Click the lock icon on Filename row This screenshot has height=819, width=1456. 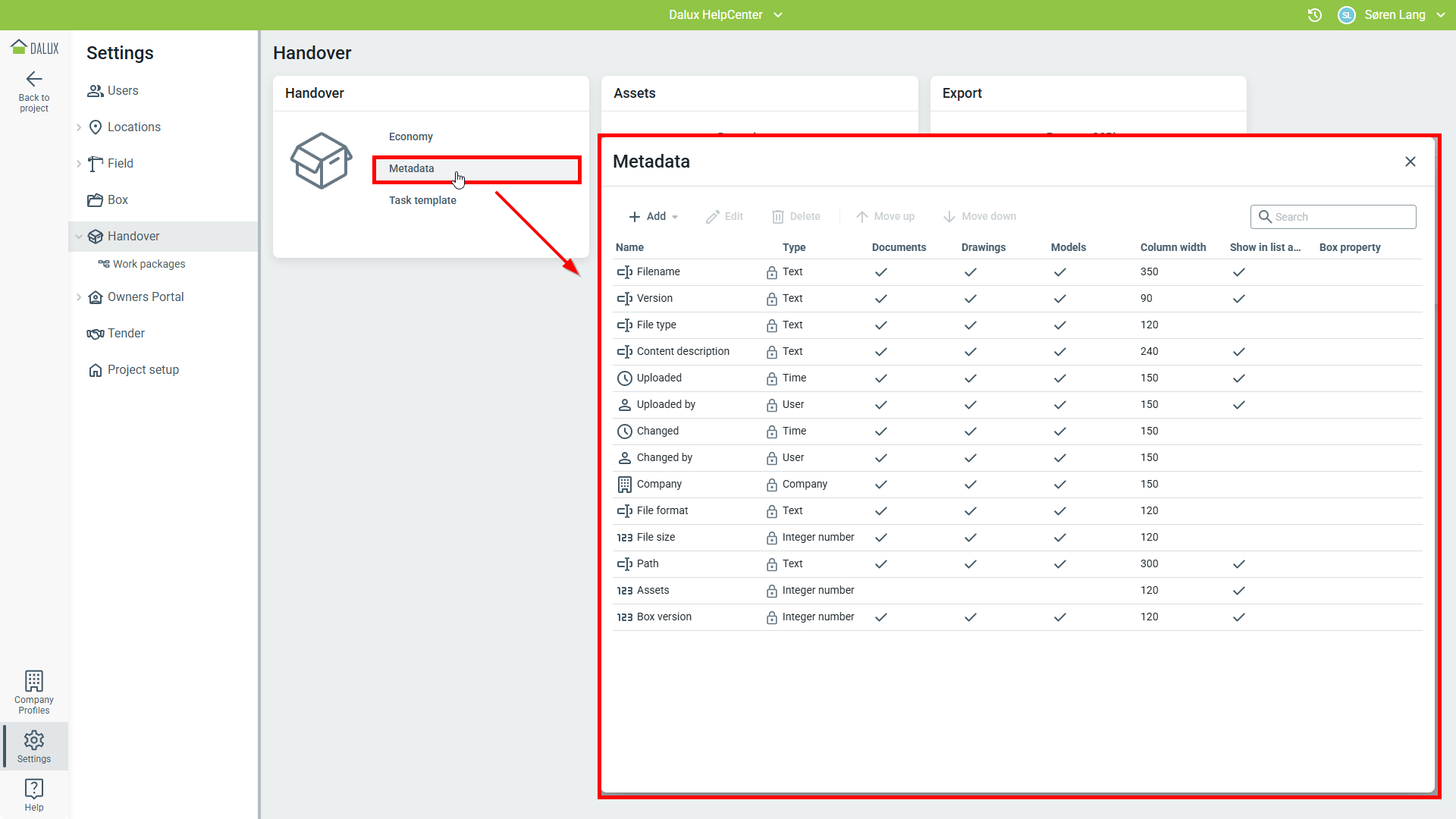(x=771, y=272)
